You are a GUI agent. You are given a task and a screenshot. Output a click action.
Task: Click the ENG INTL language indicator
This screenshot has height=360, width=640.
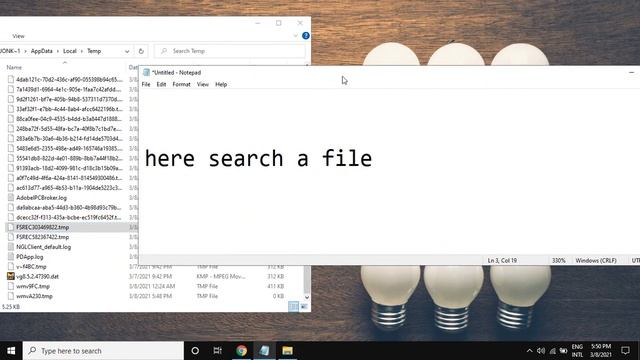coord(577,351)
